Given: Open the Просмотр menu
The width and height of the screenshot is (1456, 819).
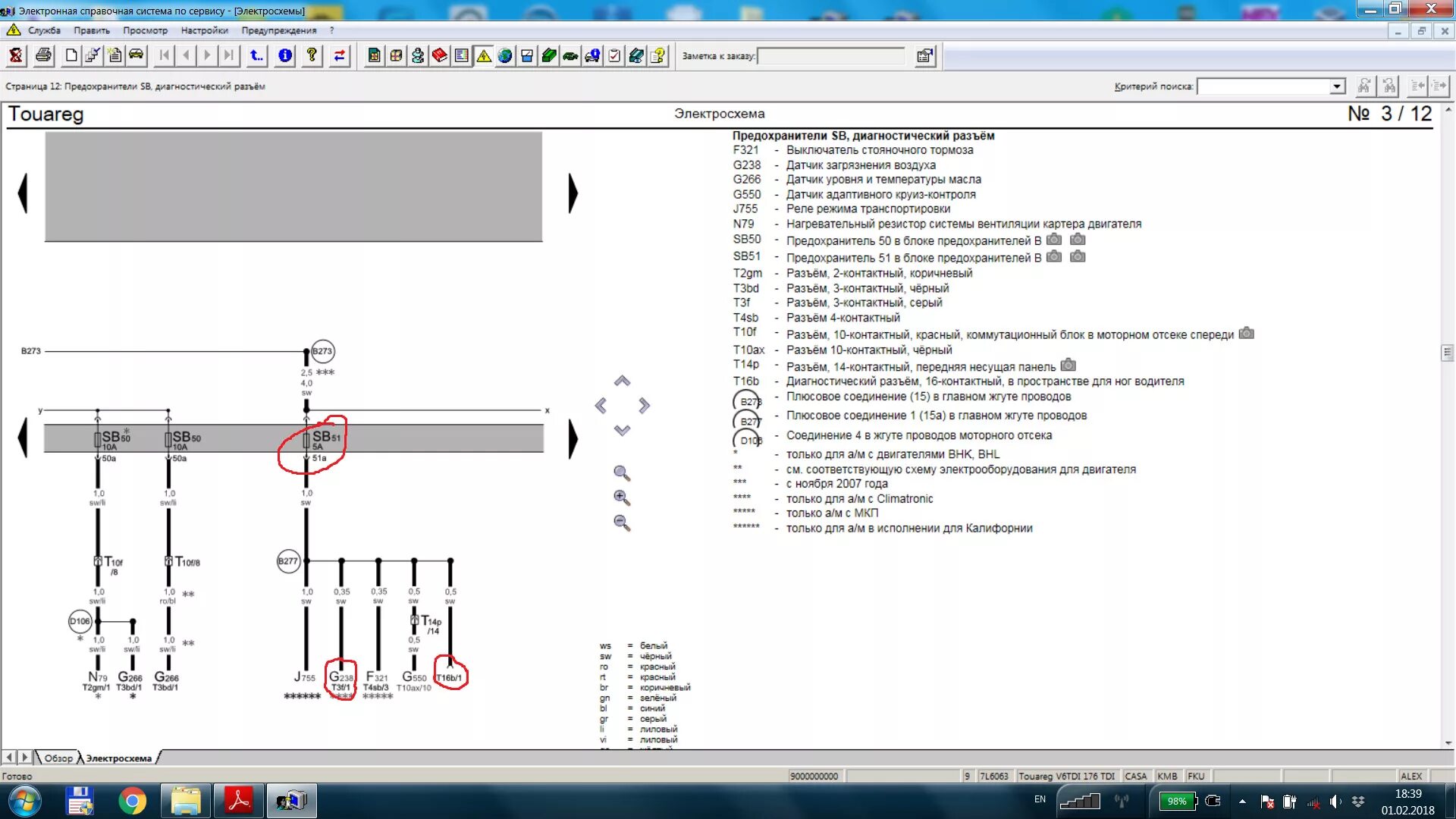Looking at the screenshot, I should [x=145, y=30].
